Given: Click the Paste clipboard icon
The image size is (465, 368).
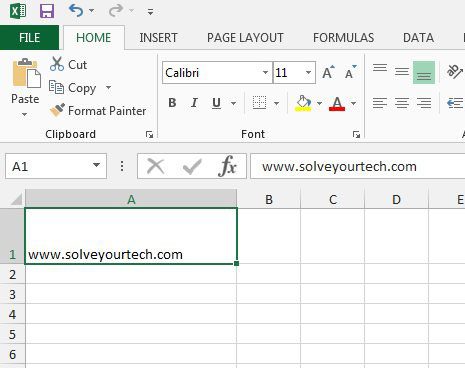Looking at the screenshot, I should (x=26, y=73).
